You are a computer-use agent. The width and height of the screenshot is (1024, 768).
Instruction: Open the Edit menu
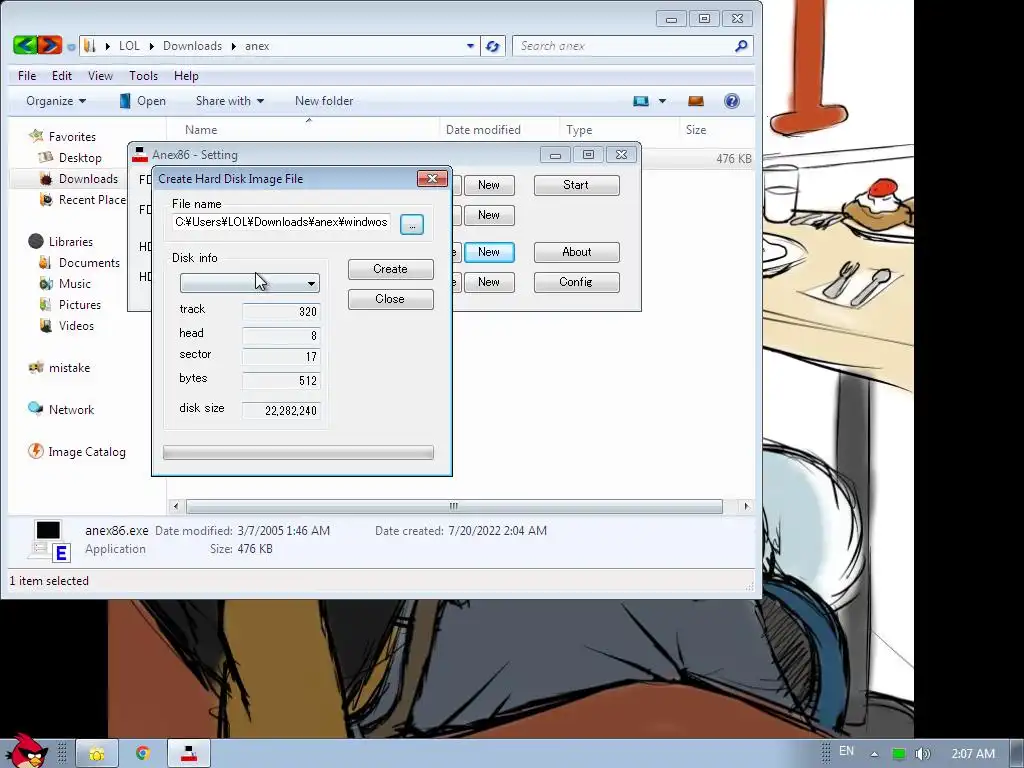(x=62, y=76)
